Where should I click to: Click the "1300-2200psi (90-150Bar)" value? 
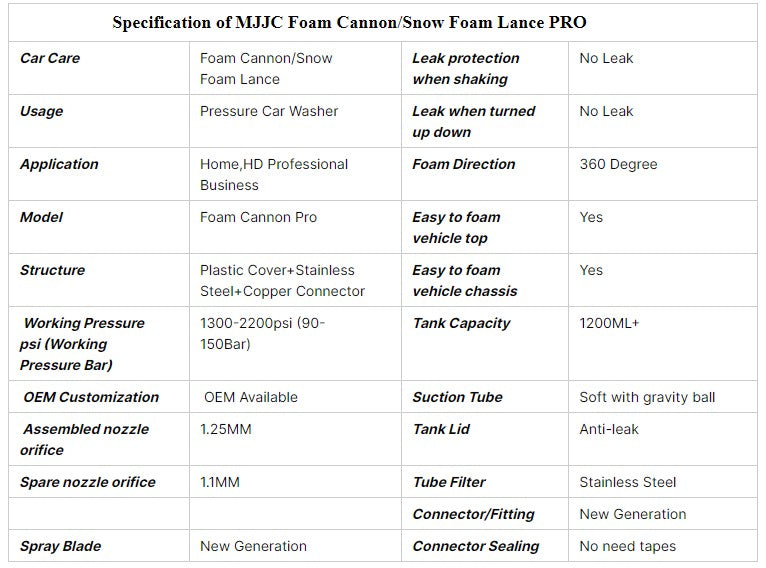[x=262, y=333]
